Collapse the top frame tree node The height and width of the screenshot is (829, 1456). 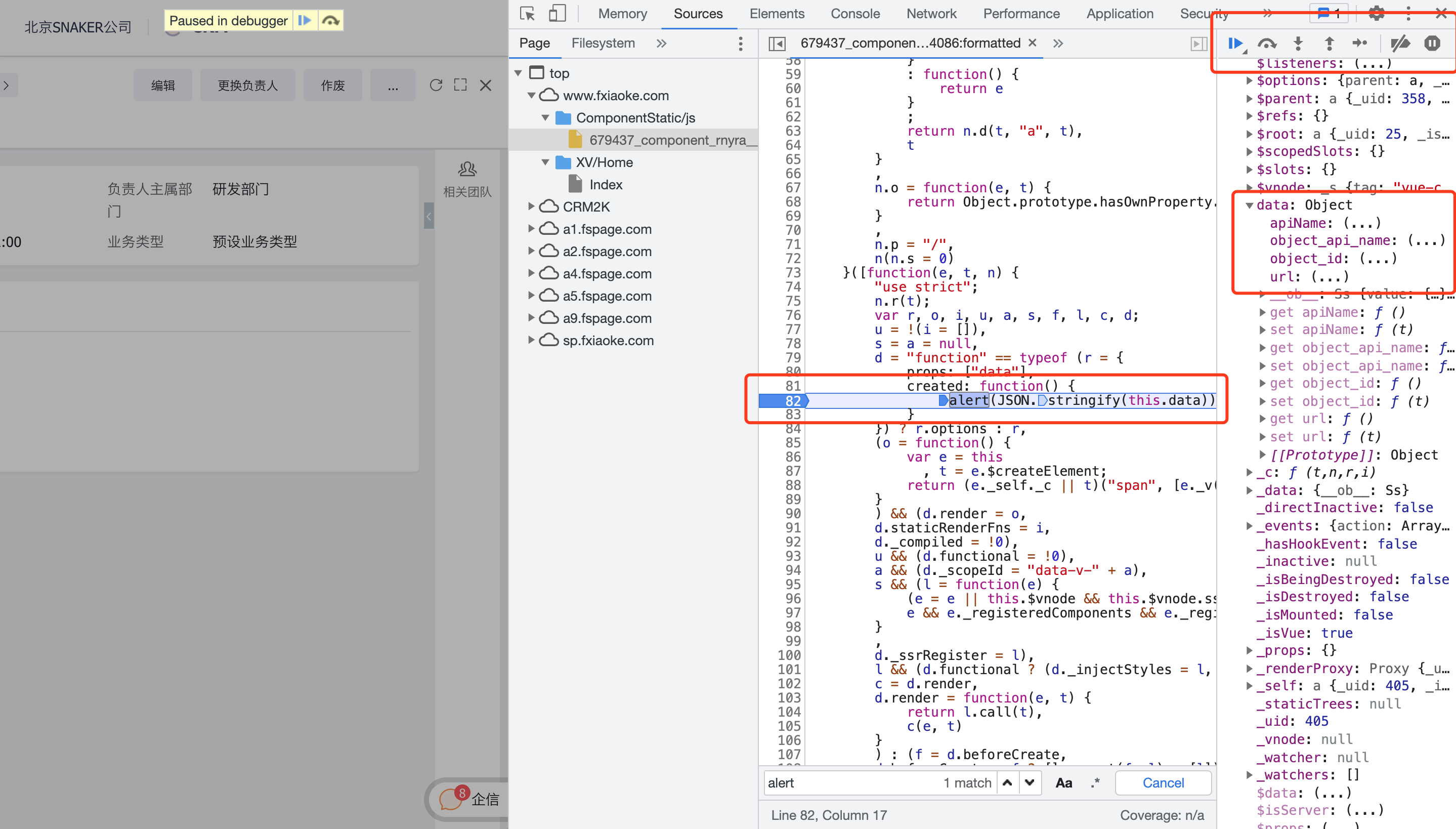point(519,73)
